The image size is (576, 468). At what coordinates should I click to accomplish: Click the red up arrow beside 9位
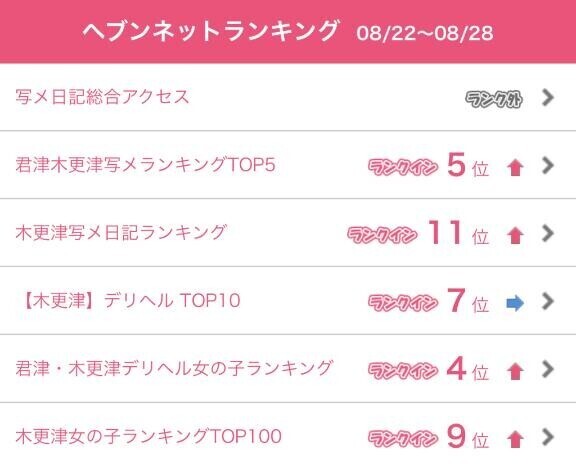click(515, 439)
